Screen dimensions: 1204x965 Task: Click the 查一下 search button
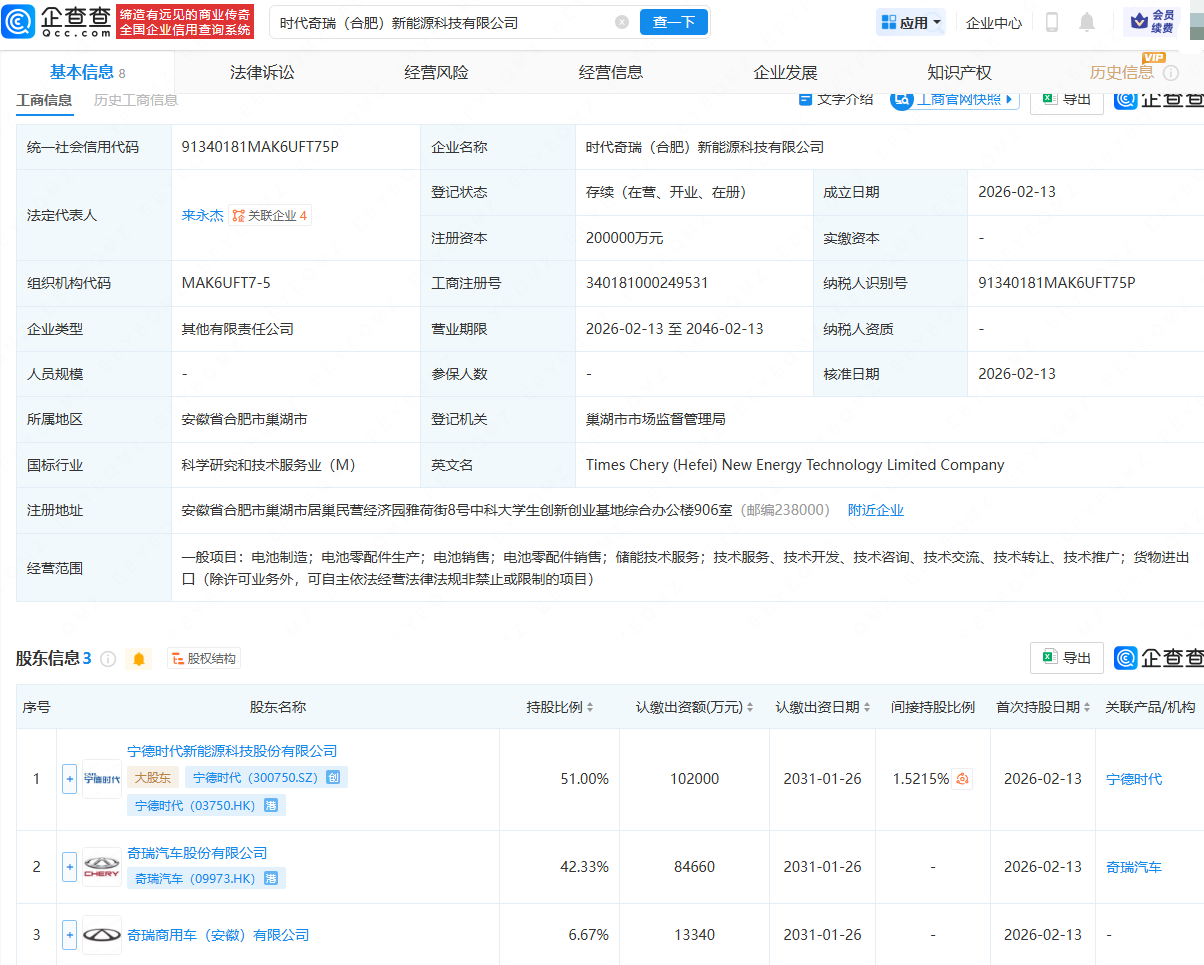click(673, 21)
